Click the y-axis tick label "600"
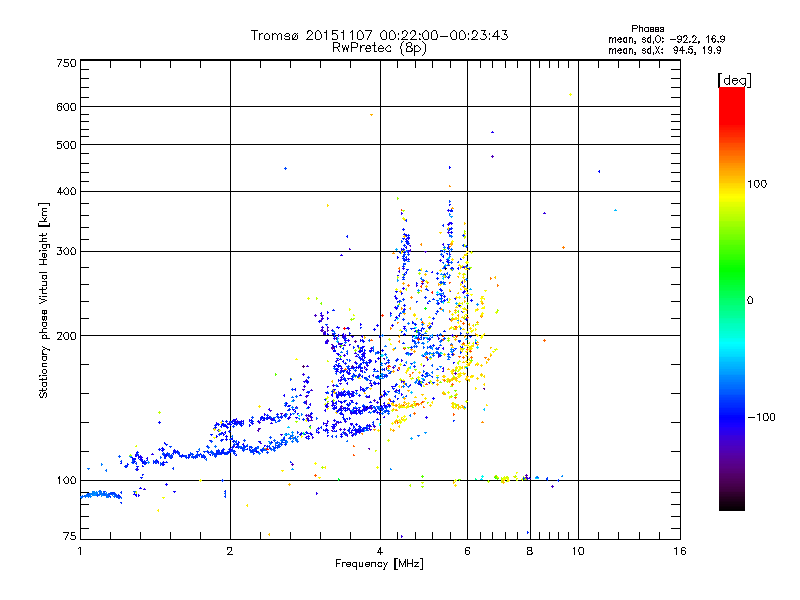This screenshot has width=800, height=600. click(66, 107)
